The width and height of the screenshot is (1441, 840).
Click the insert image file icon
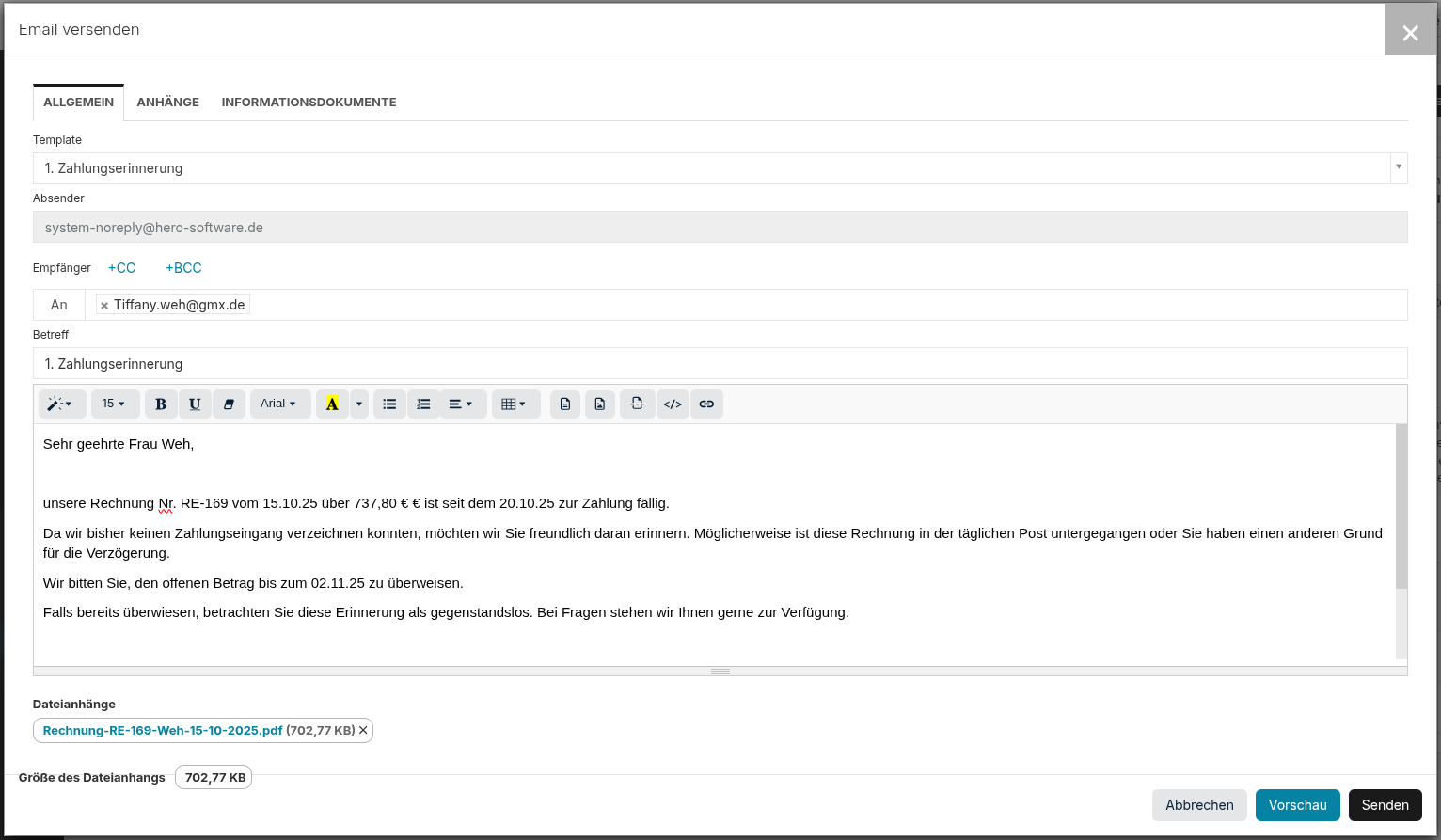click(x=600, y=404)
